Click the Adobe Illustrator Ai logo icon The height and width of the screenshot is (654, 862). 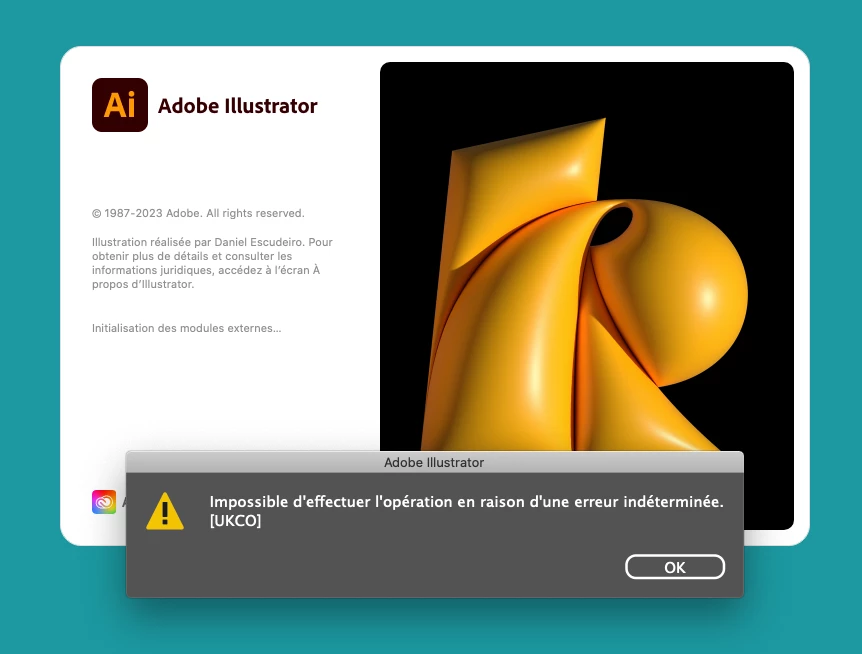(120, 105)
